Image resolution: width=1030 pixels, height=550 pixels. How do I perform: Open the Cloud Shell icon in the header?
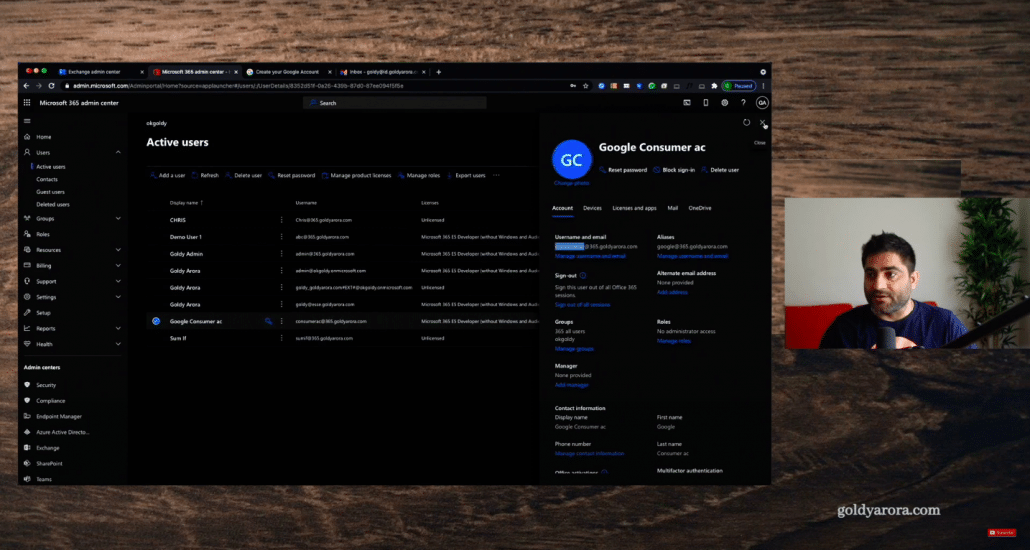pos(686,103)
